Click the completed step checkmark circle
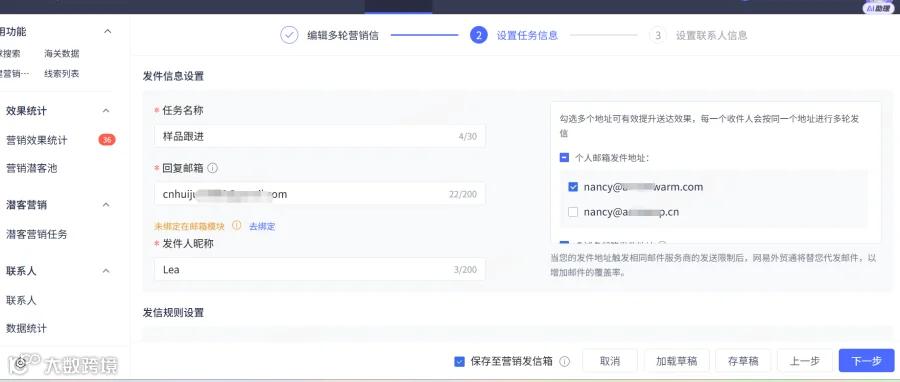 pos(289,35)
